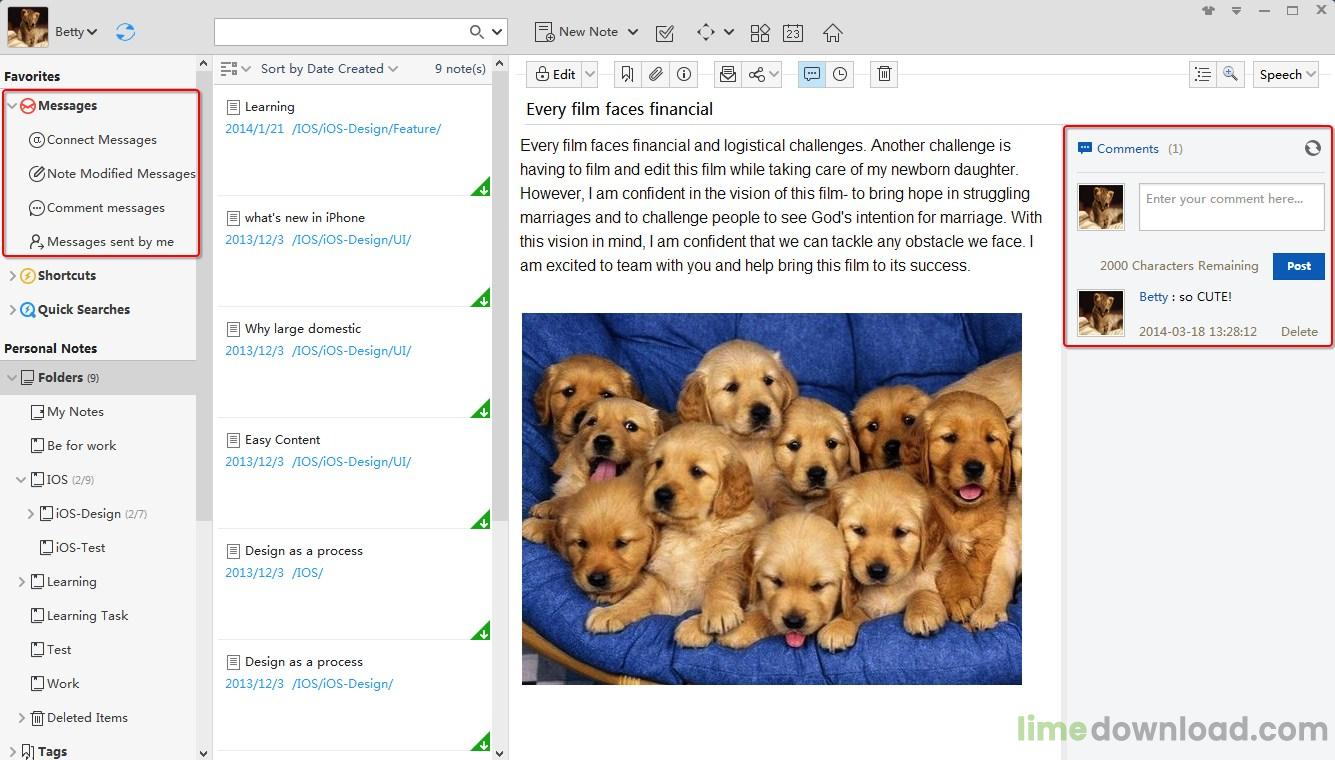Open the calendar icon in top toolbar

pyautogui.click(x=793, y=32)
